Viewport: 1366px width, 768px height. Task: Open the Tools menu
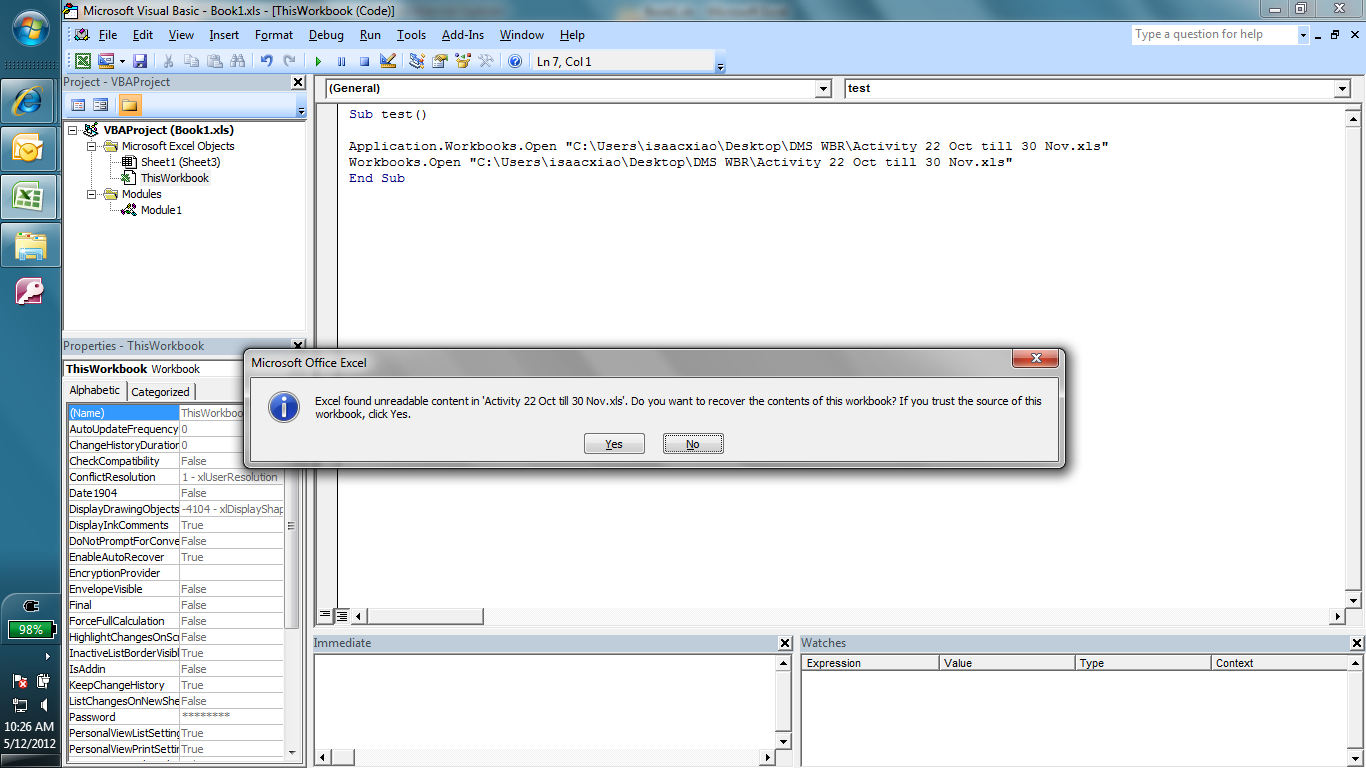[411, 35]
